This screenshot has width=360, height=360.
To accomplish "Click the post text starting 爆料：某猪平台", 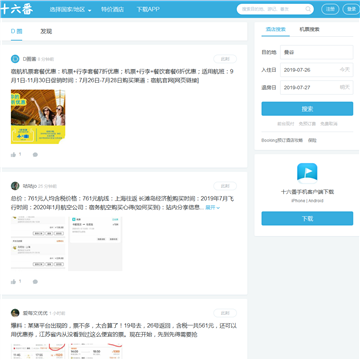I will [124, 330].
